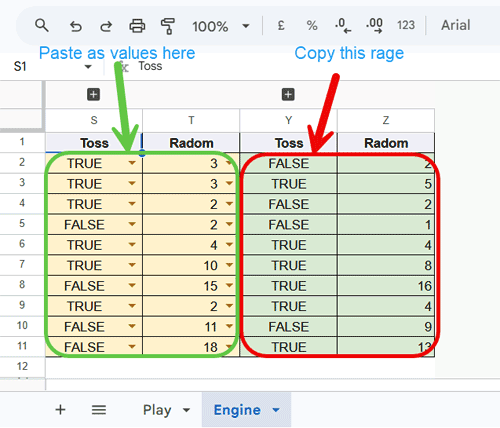The height and width of the screenshot is (428, 500).
Task: Select row 6 header
Action: pyautogui.click(x=22, y=244)
